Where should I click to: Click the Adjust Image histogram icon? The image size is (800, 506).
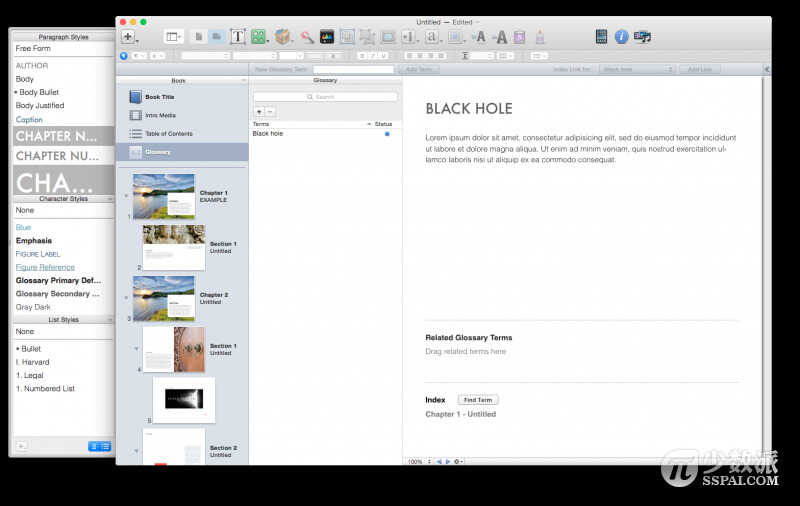(327, 37)
